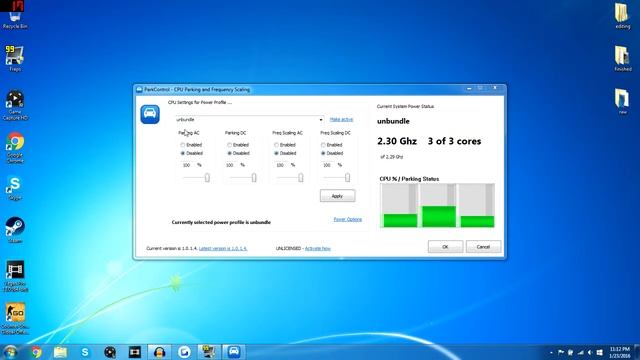Image resolution: width=640 pixels, height=360 pixels.
Task: Click the Parking DC percent input field
Action: point(231,165)
